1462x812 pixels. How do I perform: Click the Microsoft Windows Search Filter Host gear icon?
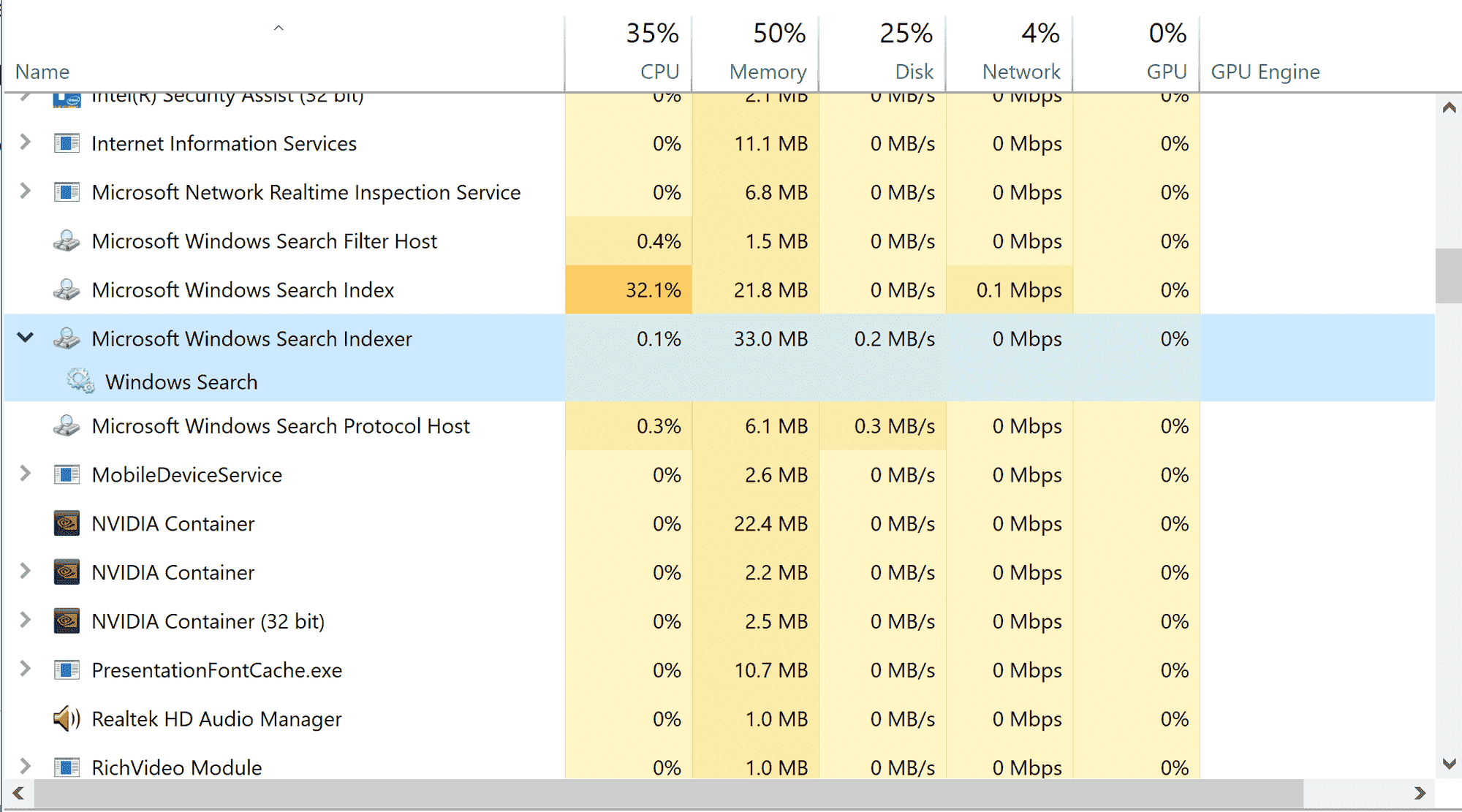[x=67, y=241]
